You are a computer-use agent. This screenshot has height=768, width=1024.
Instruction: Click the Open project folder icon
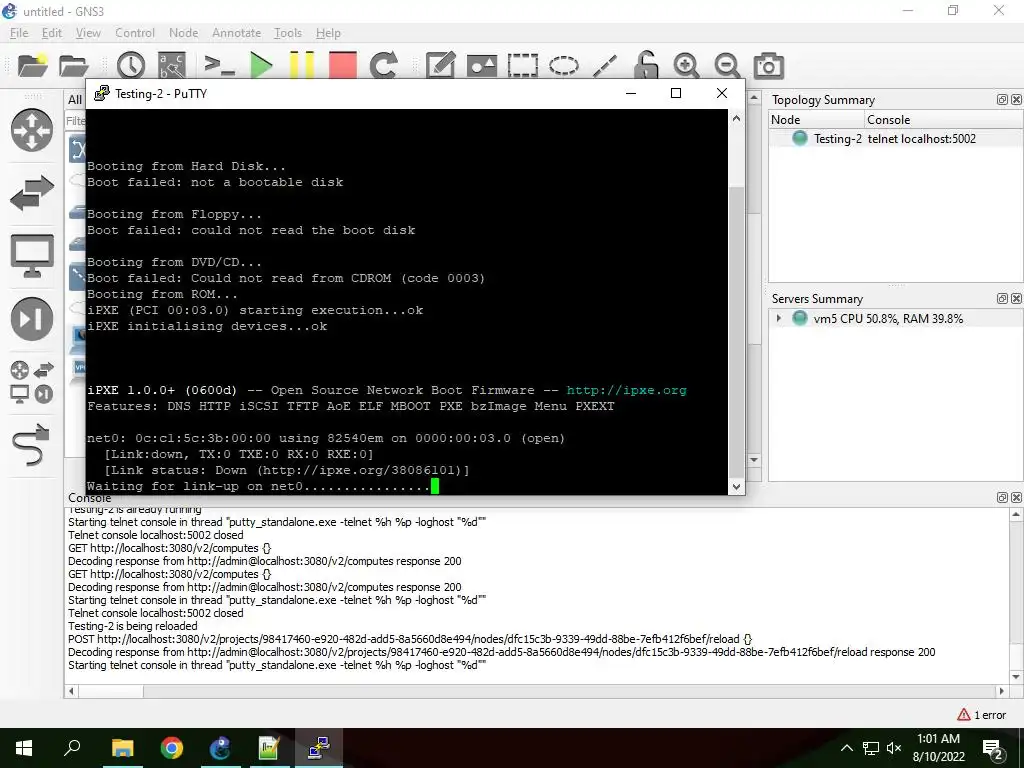click(x=73, y=65)
